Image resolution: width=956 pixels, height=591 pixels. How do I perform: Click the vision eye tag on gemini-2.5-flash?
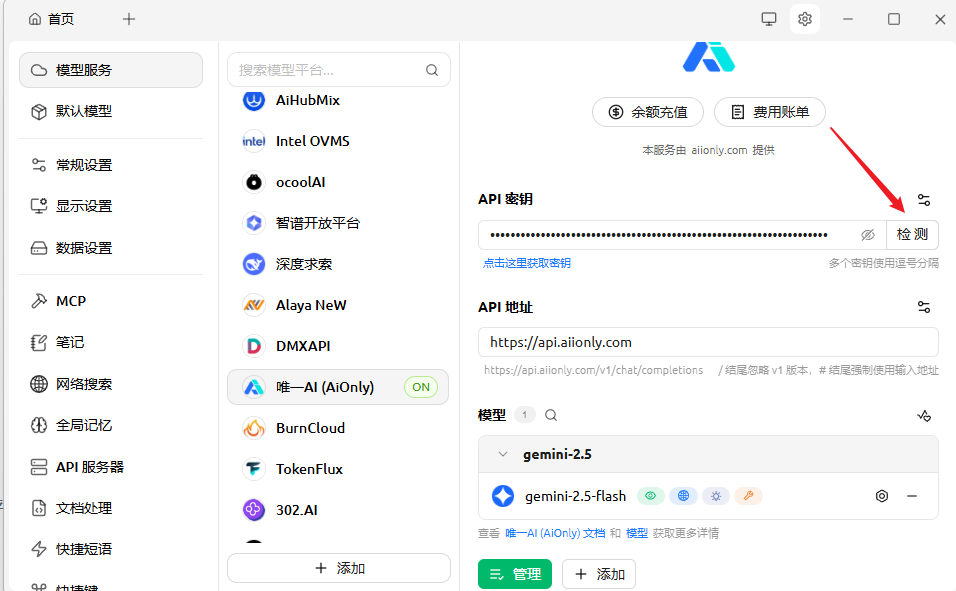[651, 496]
